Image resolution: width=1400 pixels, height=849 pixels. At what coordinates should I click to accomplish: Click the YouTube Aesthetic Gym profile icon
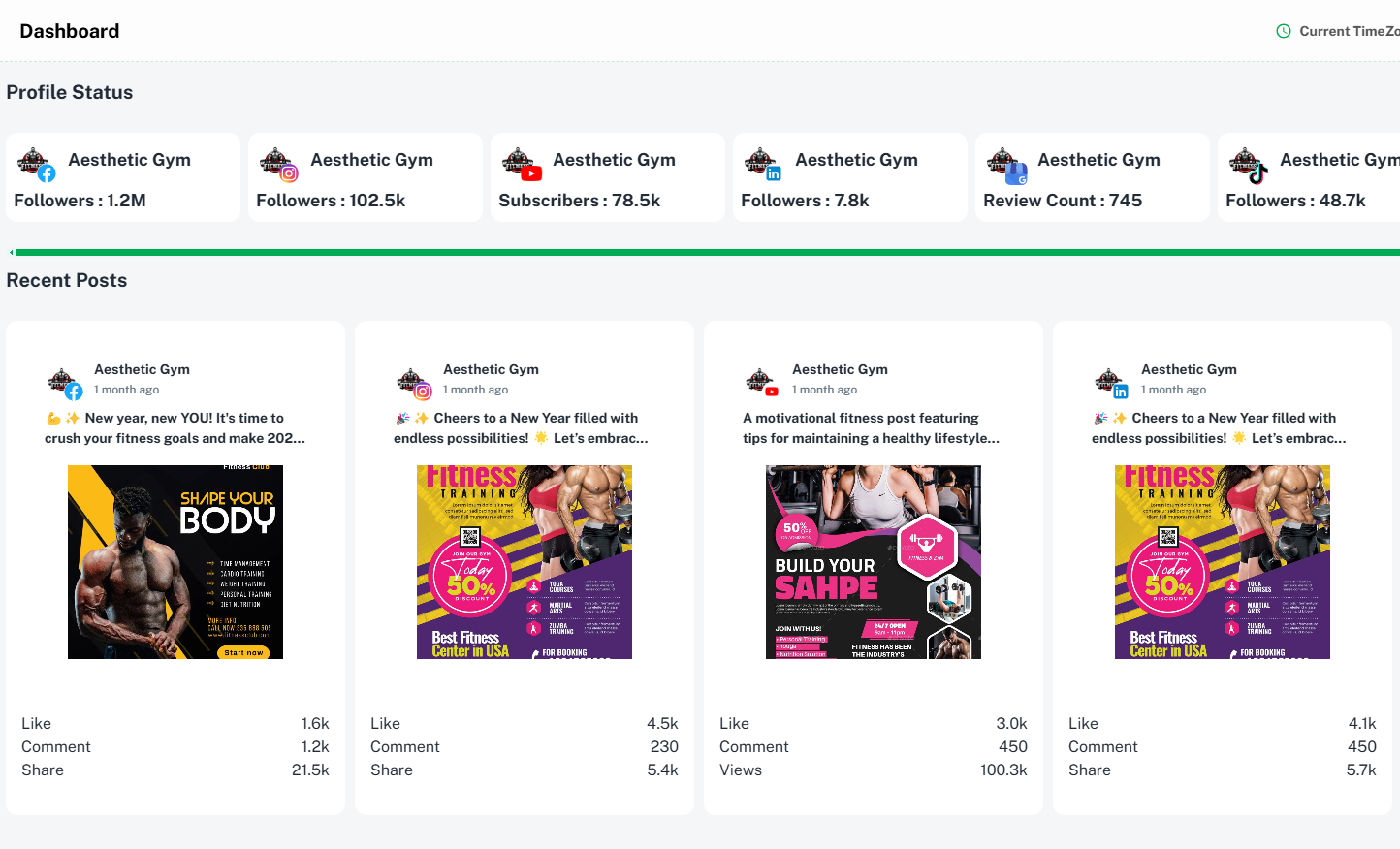[521, 164]
